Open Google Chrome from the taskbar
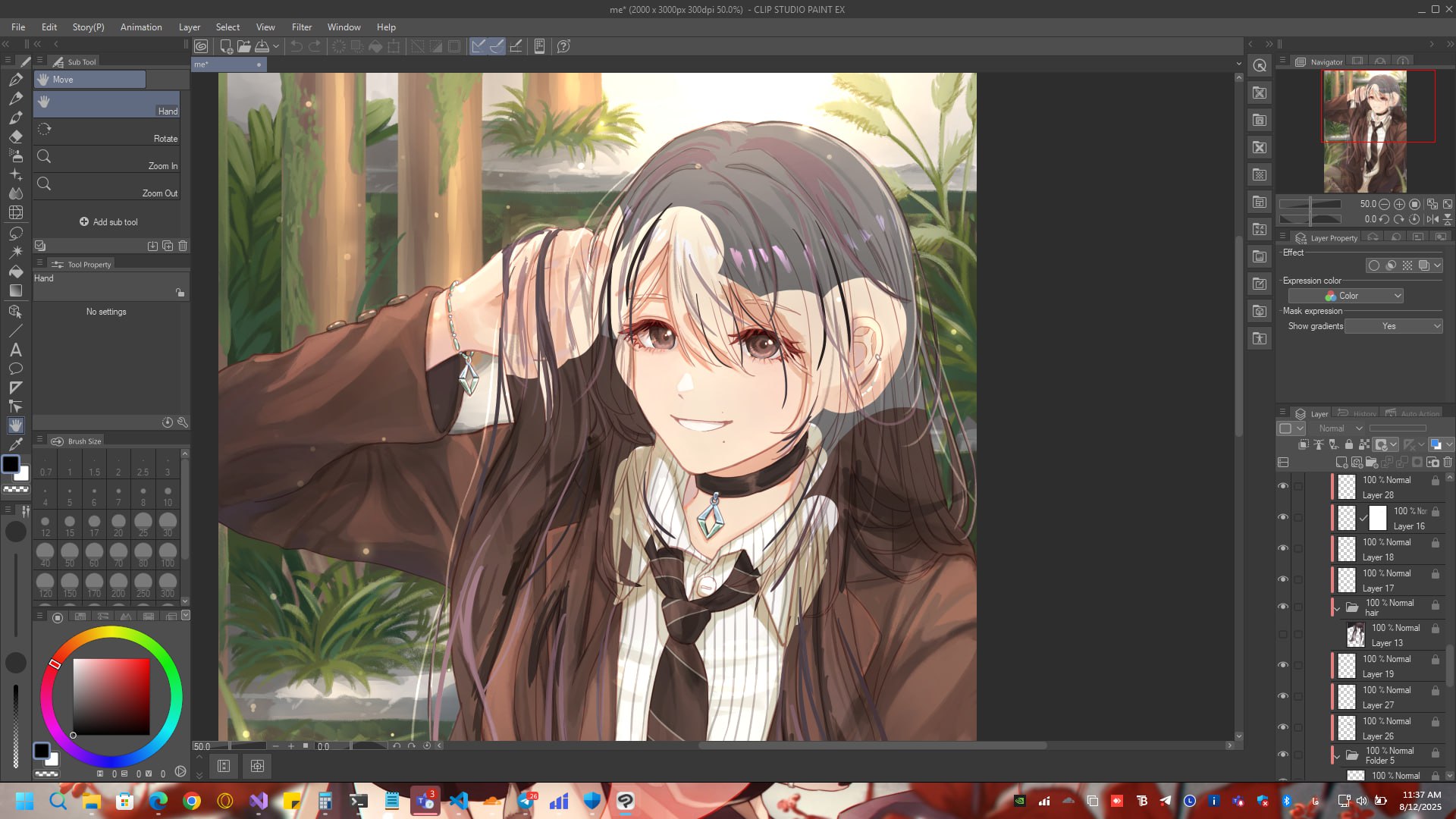Screen dimensions: 1456x819 pos(192,801)
